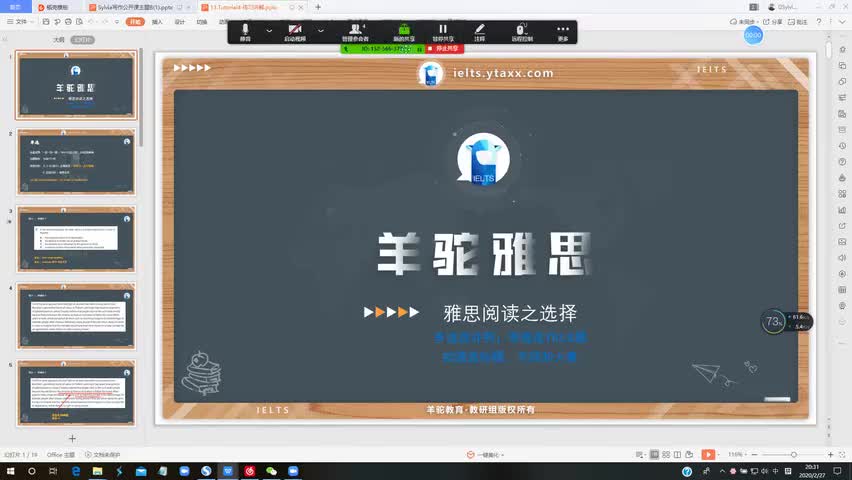The width and height of the screenshot is (852, 480).
Task: Mute the microphone in the Zoom toolbar
Action: coord(245,32)
